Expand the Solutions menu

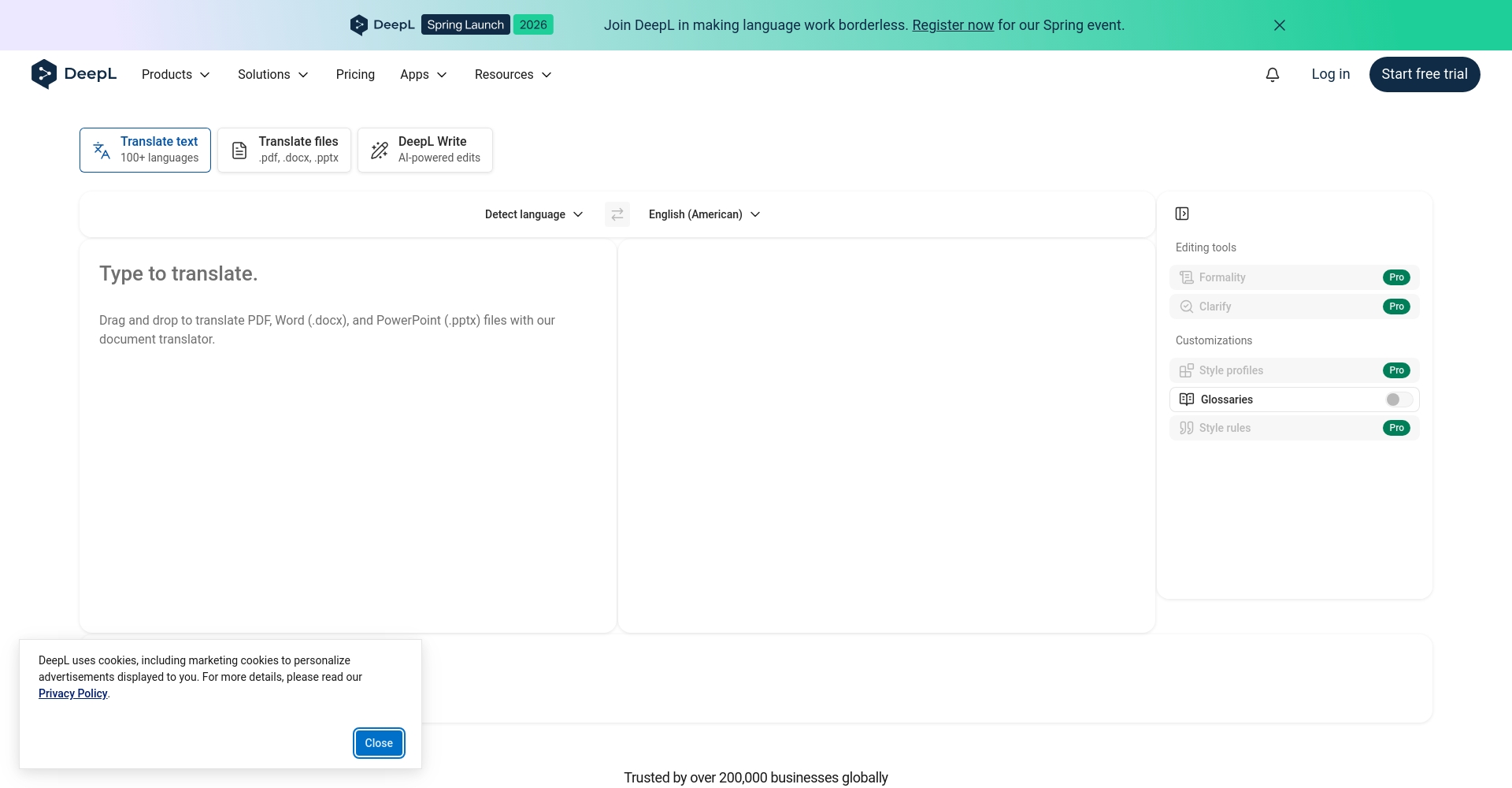pos(272,74)
